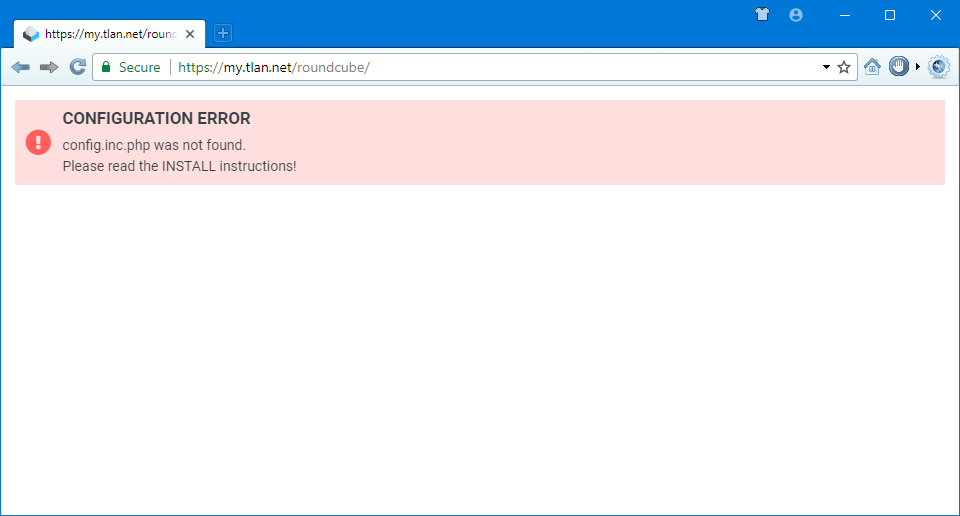This screenshot has height=516, width=960.
Task: Open the user profile icon
Action: pyautogui.click(x=796, y=15)
